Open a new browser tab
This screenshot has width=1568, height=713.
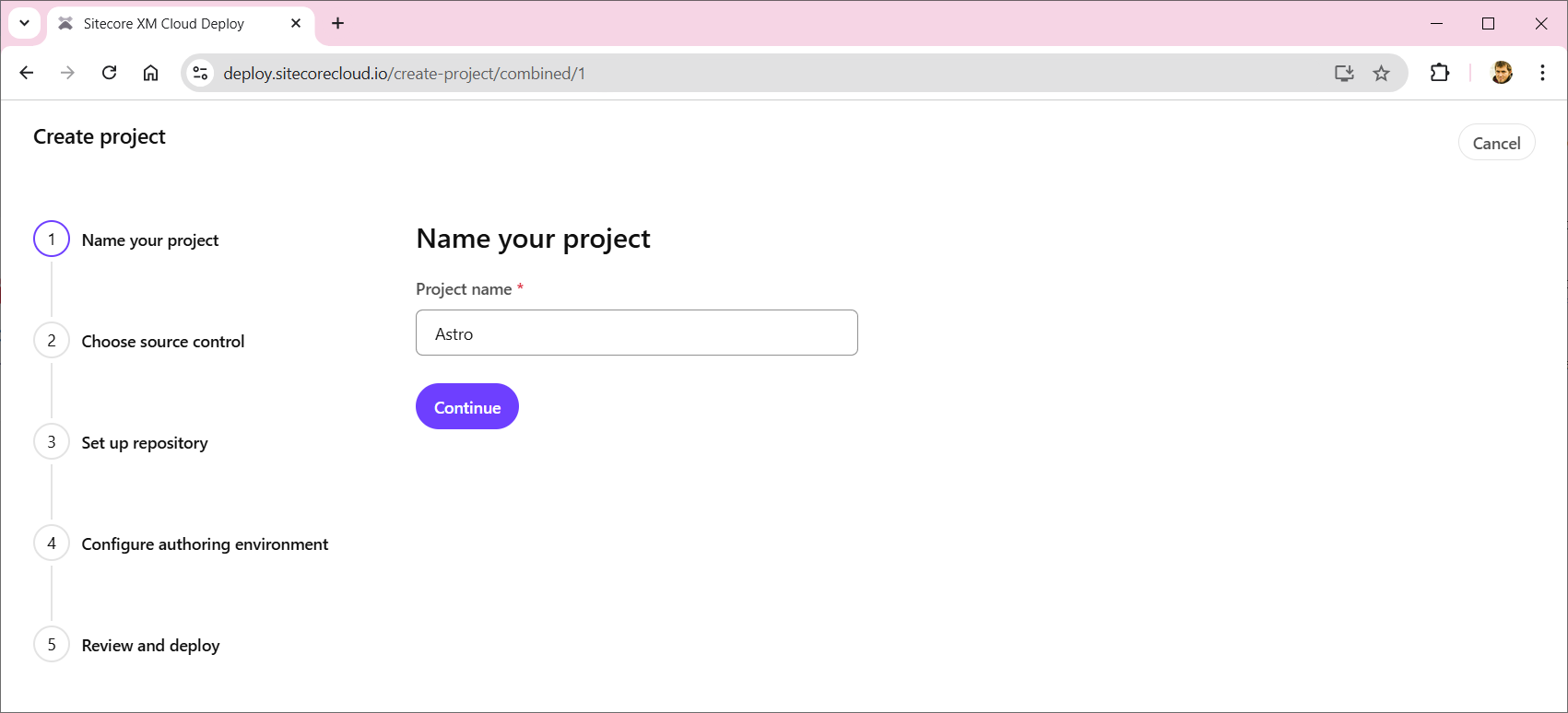338,23
